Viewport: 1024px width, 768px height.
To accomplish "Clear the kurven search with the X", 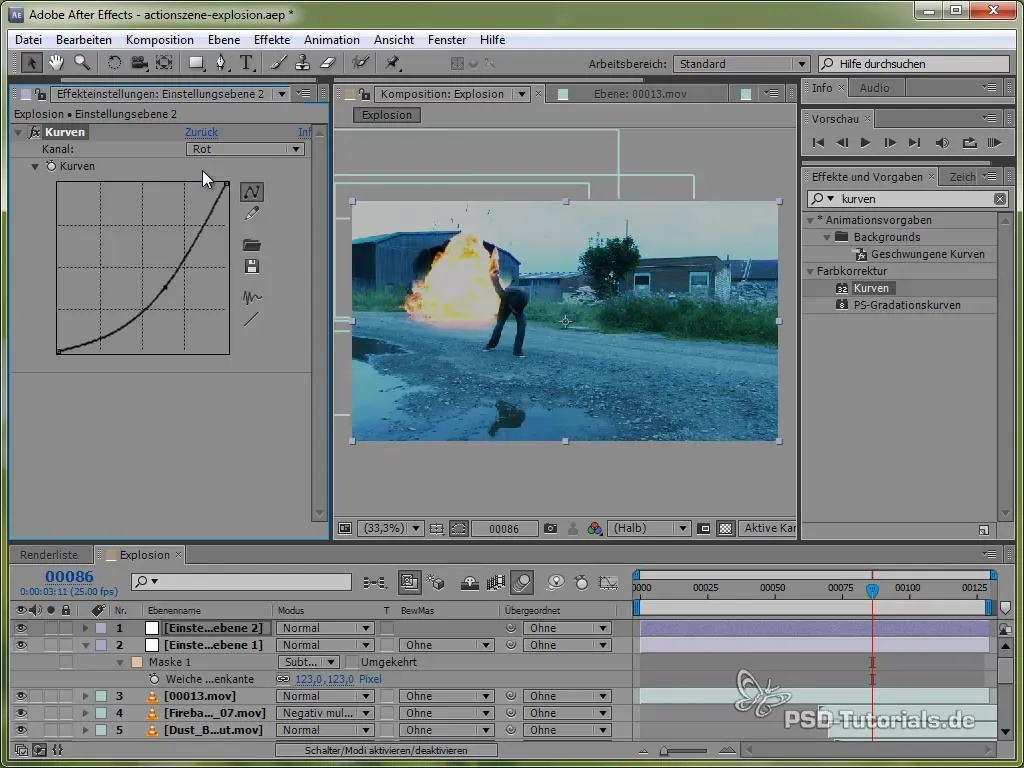I will coord(1000,199).
